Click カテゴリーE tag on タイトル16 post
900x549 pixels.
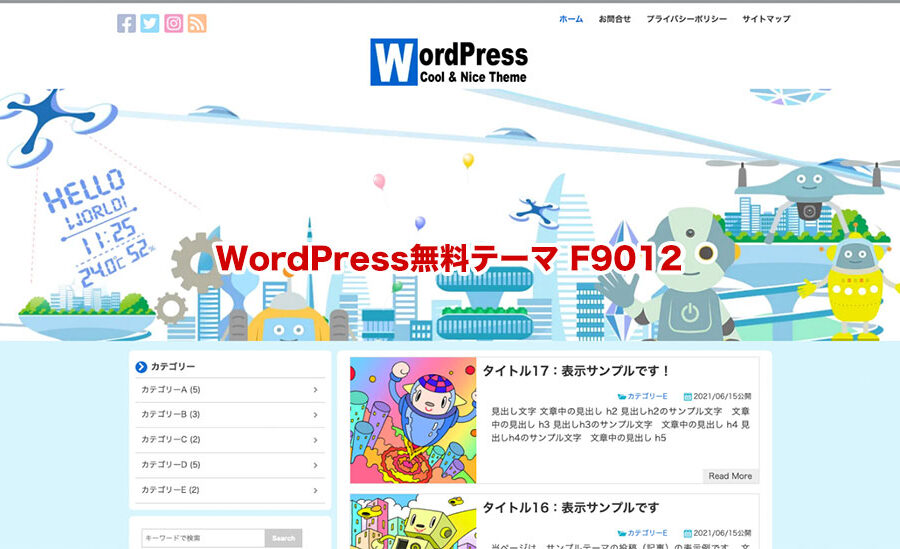pos(647,533)
